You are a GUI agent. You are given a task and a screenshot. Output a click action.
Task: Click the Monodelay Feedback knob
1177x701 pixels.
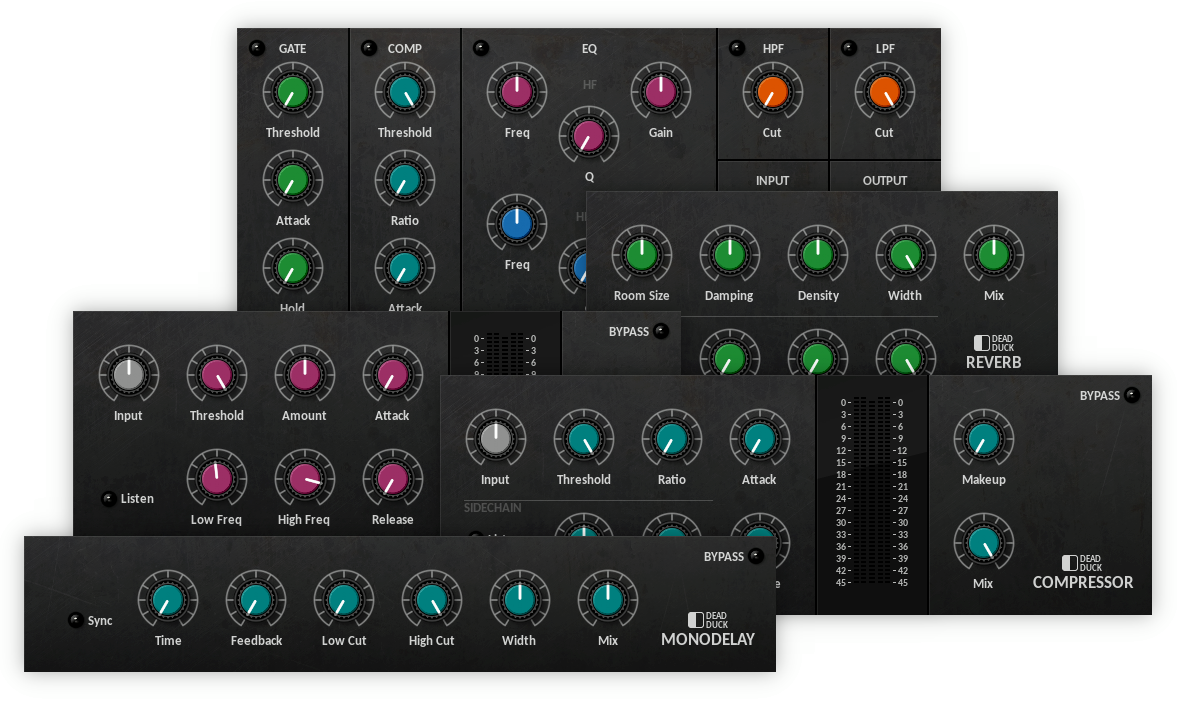pos(255,600)
